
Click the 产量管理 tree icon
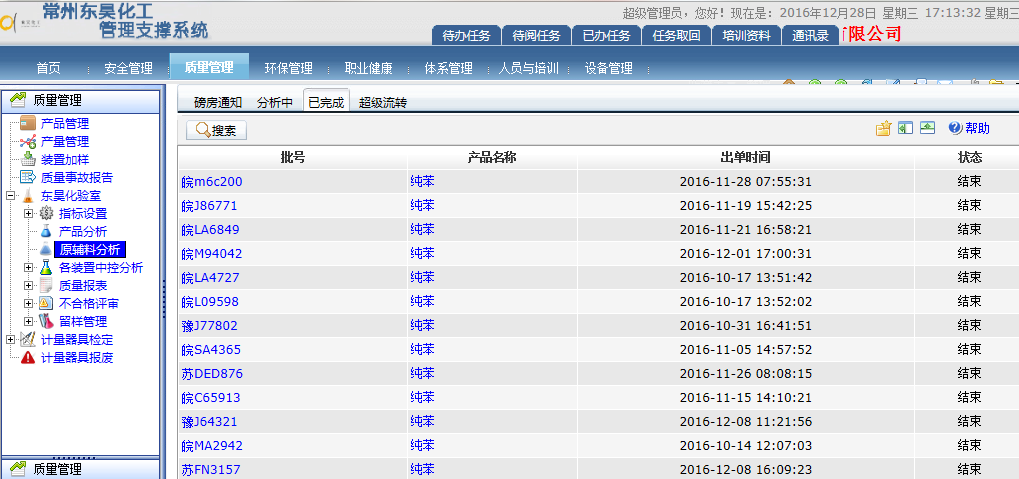pos(28,142)
